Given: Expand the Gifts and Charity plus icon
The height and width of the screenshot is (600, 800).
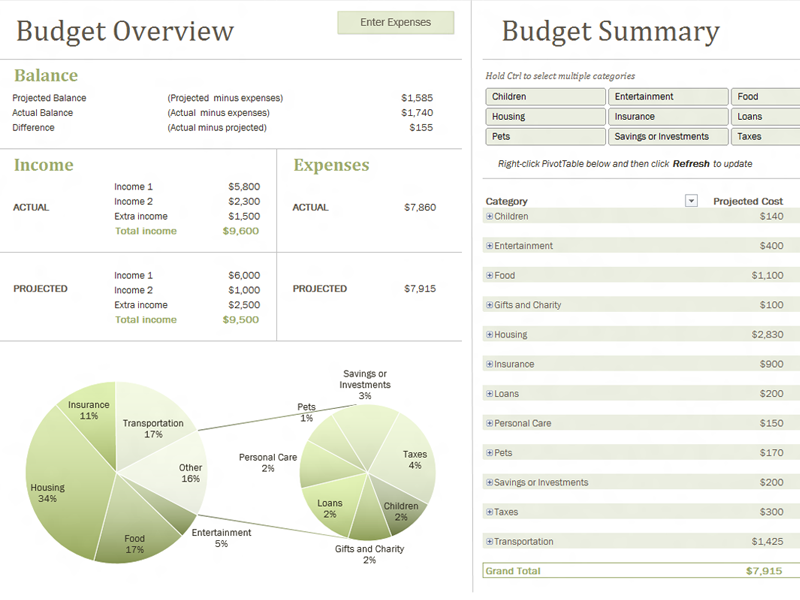Looking at the screenshot, I should [x=489, y=305].
